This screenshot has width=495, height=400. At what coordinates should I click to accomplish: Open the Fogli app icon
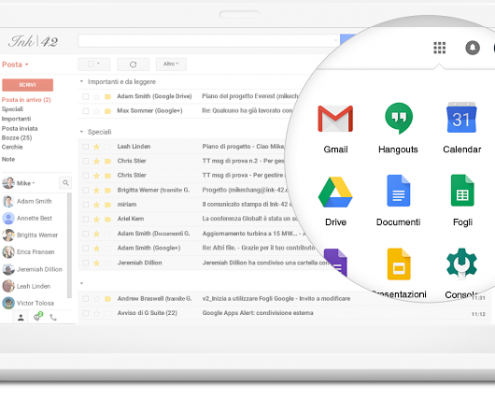pos(462,190)
